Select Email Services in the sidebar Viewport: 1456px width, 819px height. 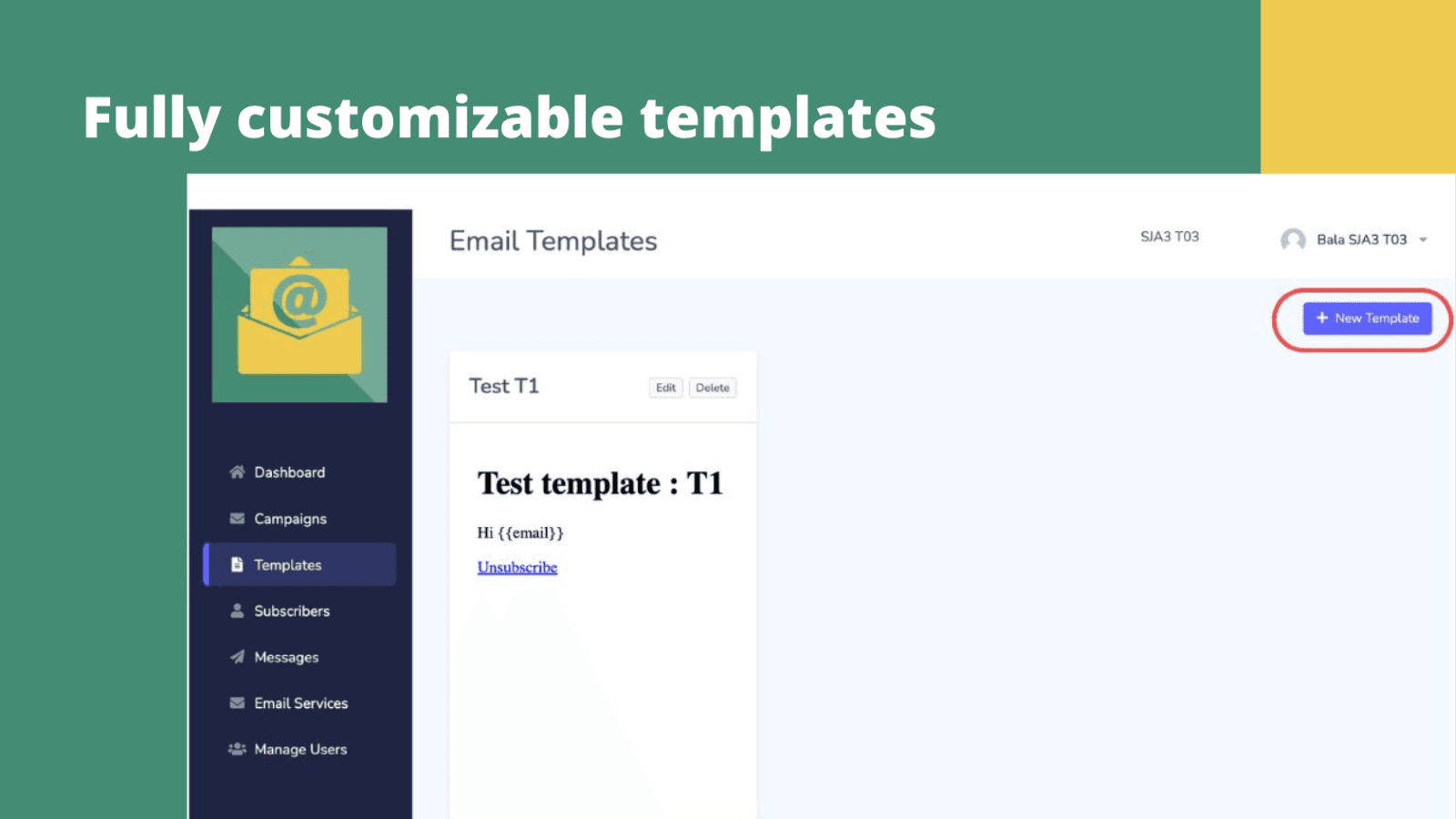(300, 703)
